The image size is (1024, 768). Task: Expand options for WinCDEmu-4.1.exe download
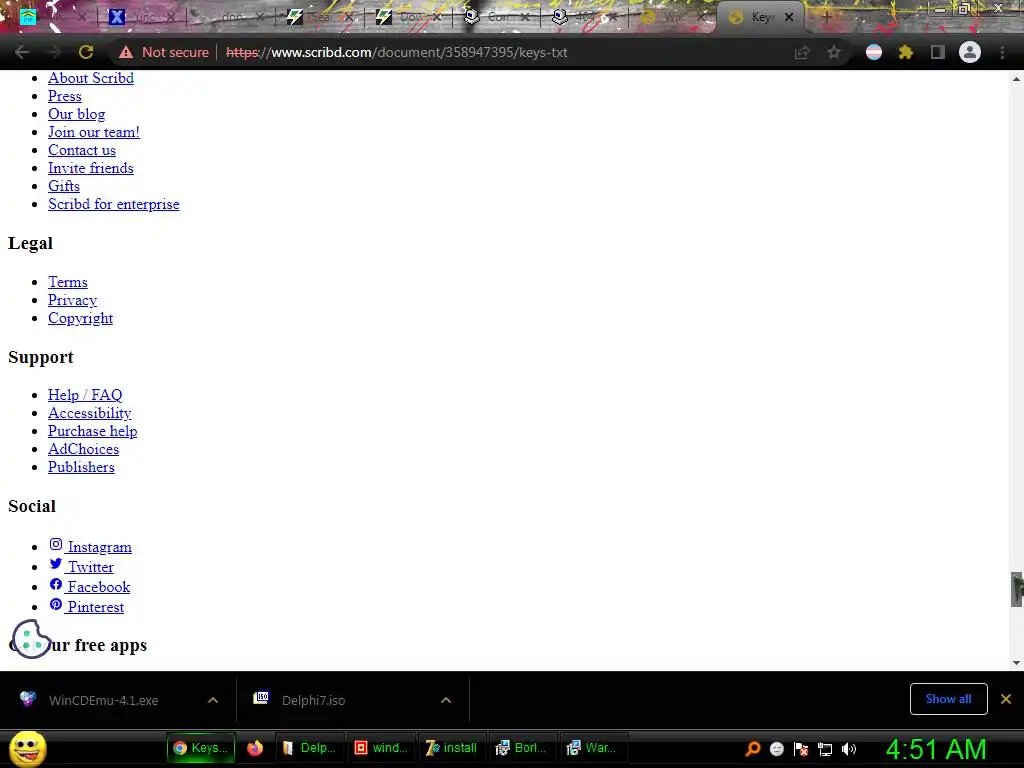click(x=213, y=700)
